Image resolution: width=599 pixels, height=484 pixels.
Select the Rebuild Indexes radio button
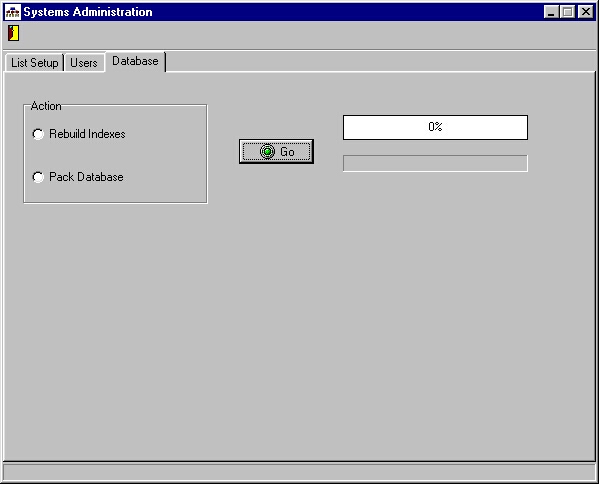point(38,134)
